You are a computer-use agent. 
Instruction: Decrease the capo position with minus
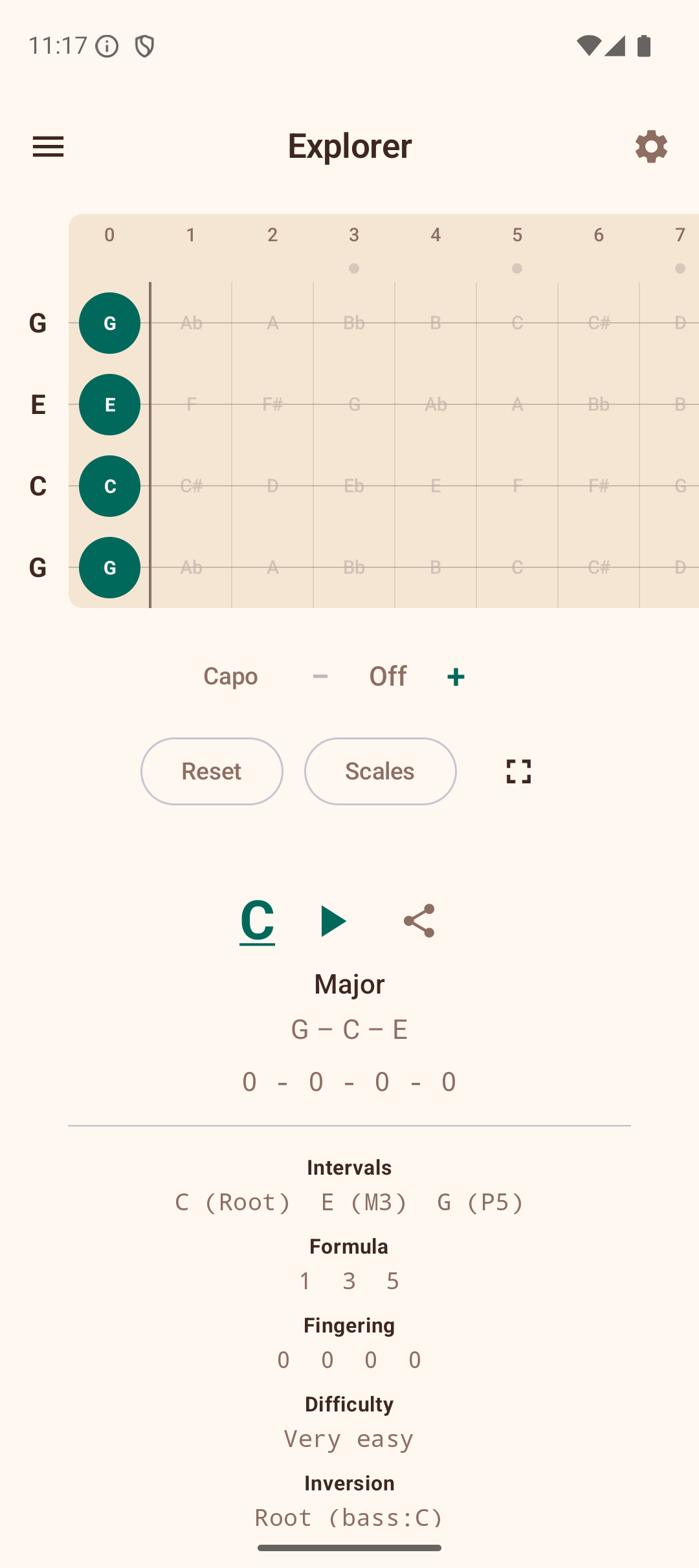pyautogui.click(x=320, y=676)
